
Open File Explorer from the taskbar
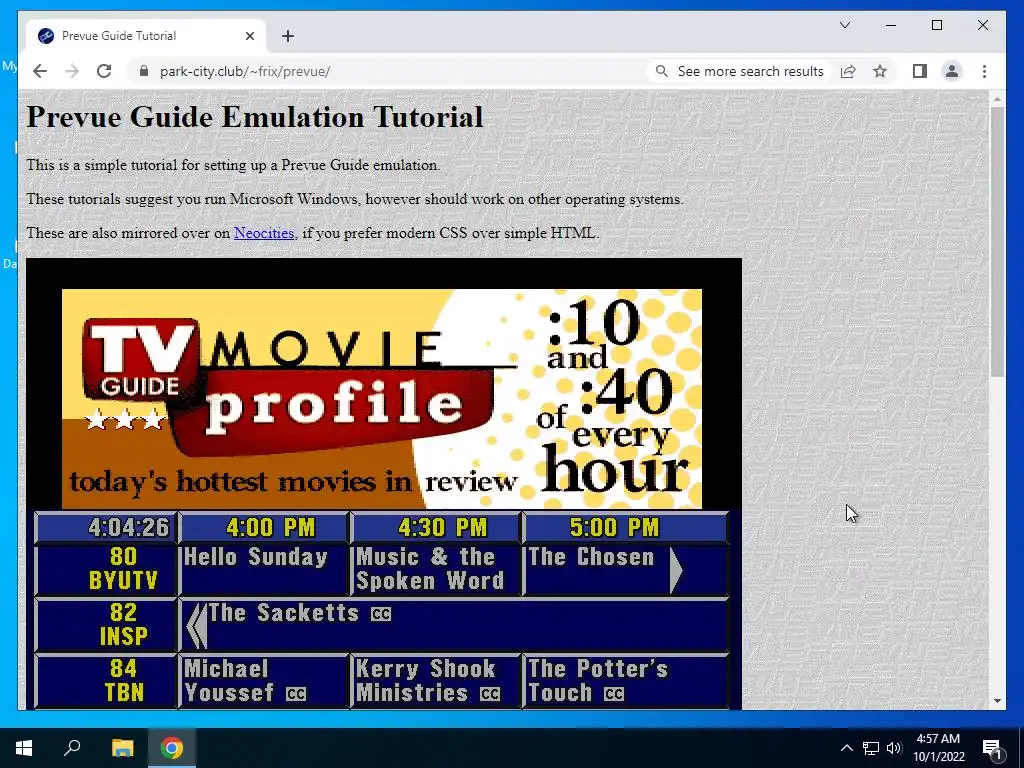pyautogui.click(x=122, y=748)
